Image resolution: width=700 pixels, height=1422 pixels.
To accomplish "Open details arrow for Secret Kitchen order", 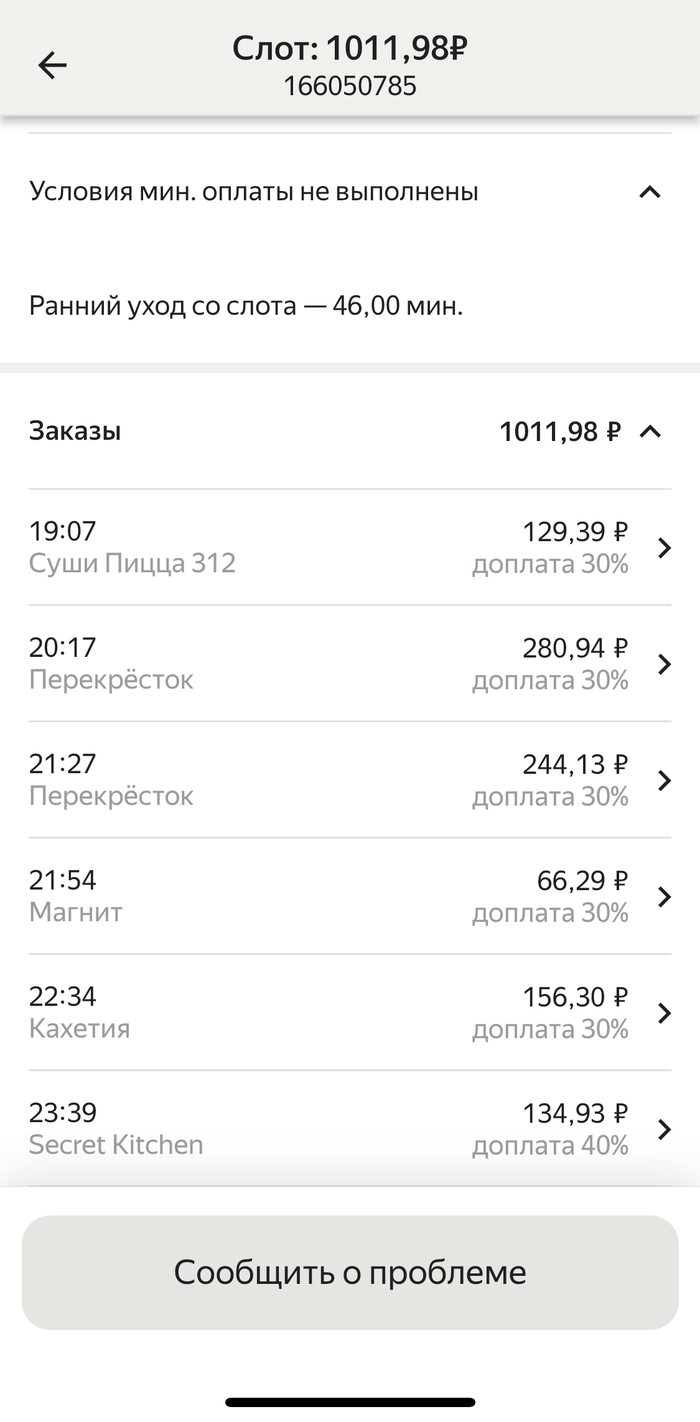I will (664, 1129).
